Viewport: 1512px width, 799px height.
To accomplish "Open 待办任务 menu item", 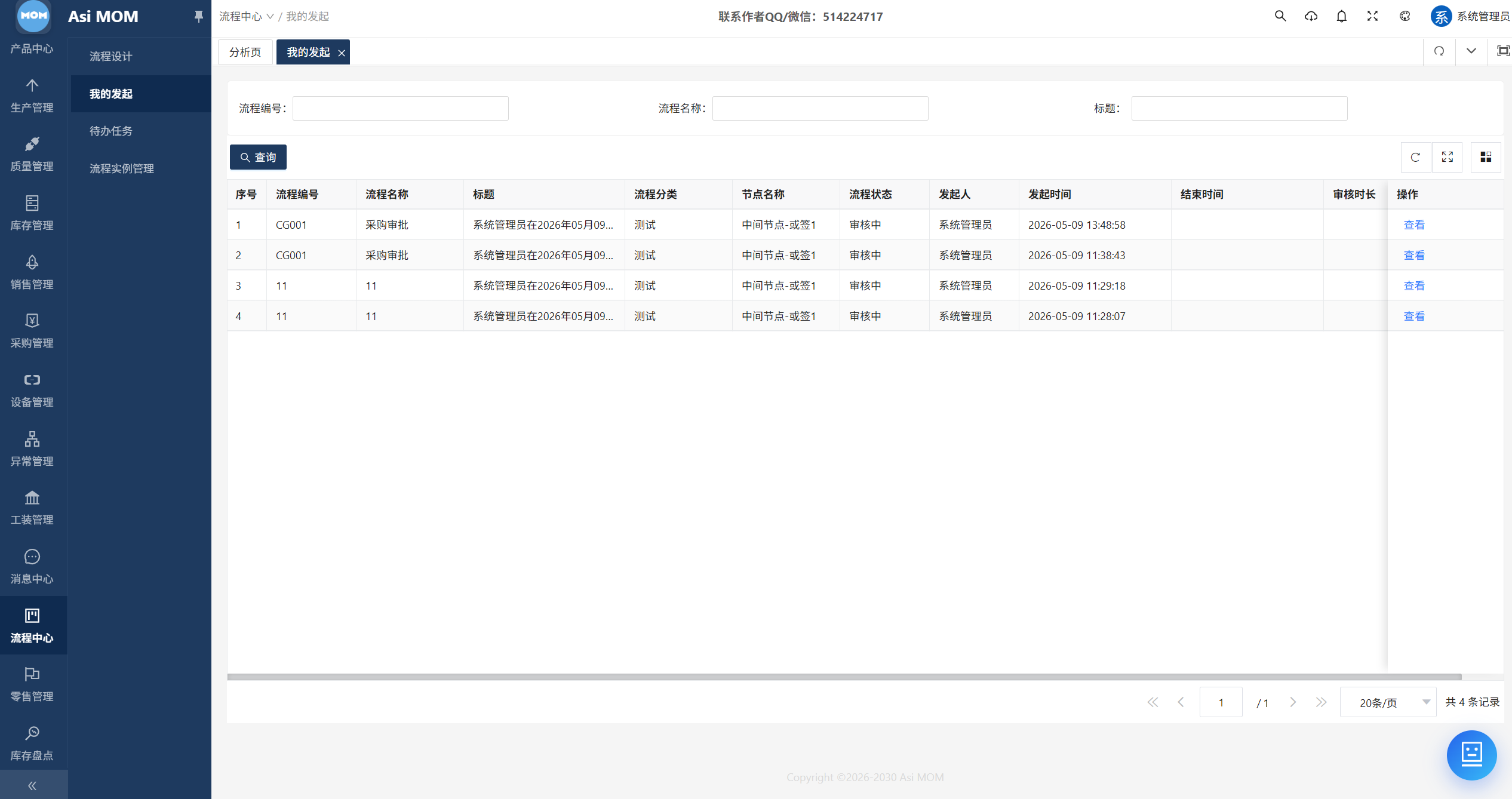I will pos(142,131).
